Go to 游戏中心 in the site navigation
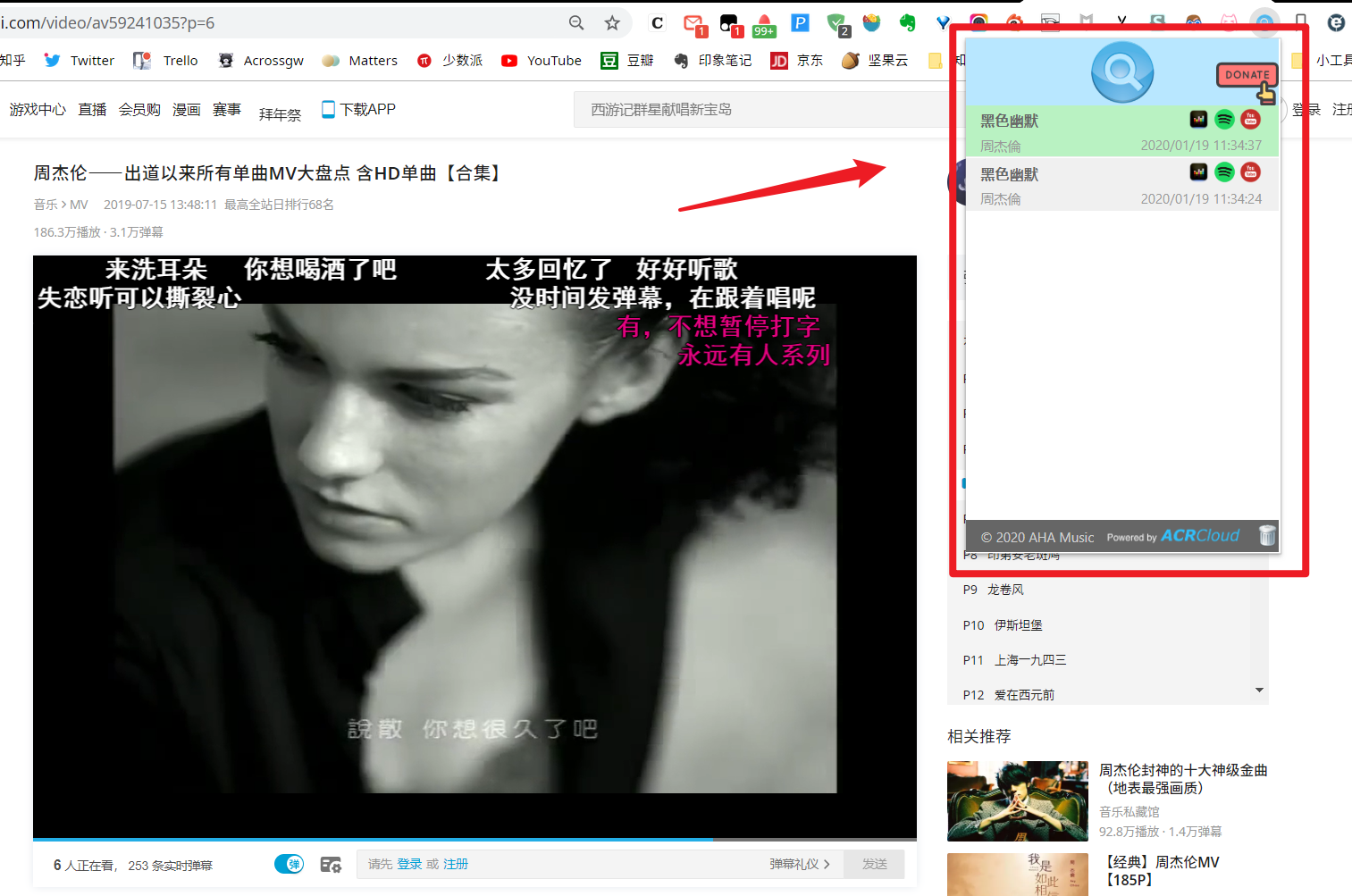Image resolution: width=1352 pixels, height=896 pixels. pyautogui.click(x=38, y=109)
